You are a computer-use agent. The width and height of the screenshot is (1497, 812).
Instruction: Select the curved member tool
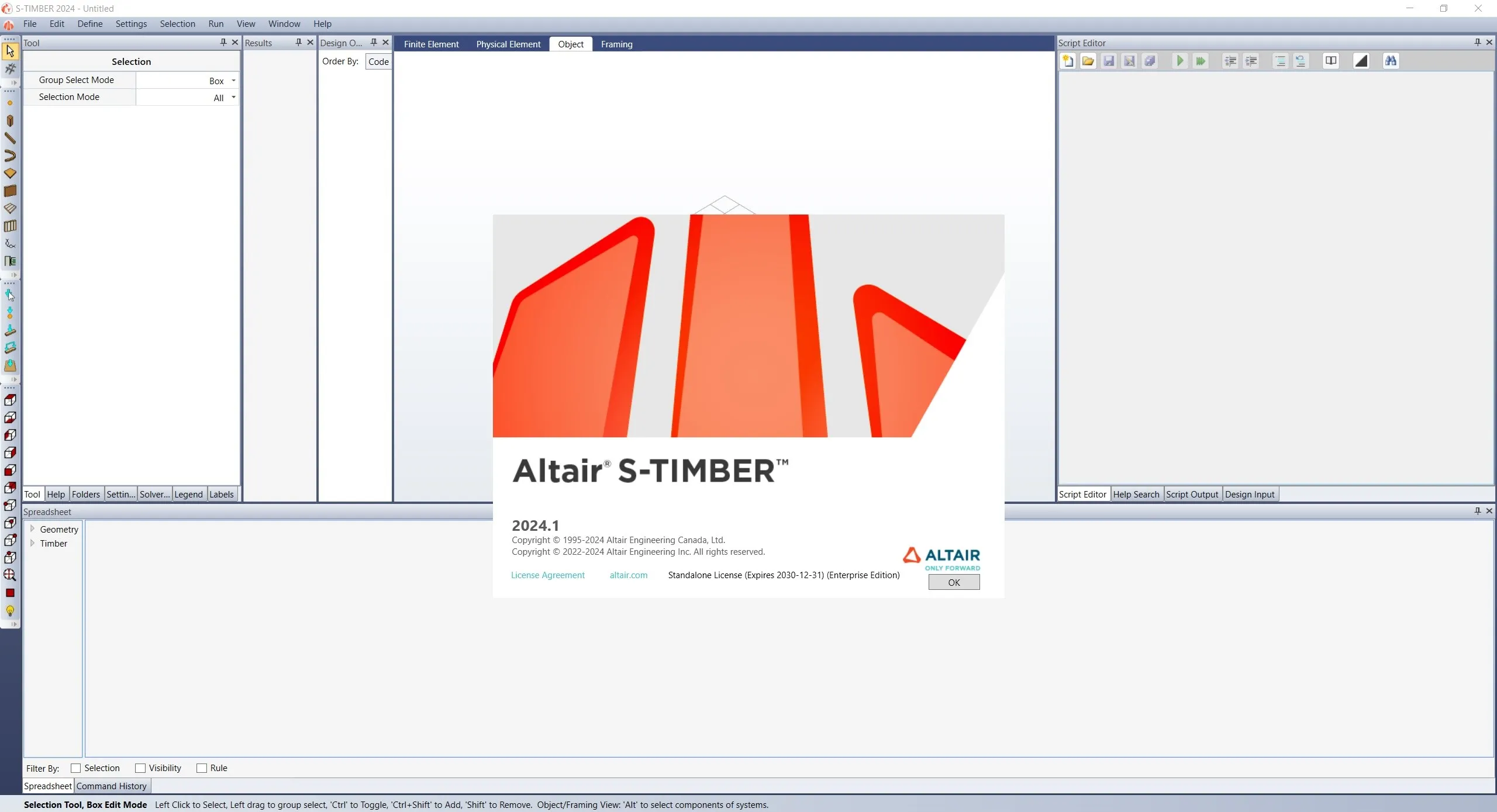(x=10, y=156)
